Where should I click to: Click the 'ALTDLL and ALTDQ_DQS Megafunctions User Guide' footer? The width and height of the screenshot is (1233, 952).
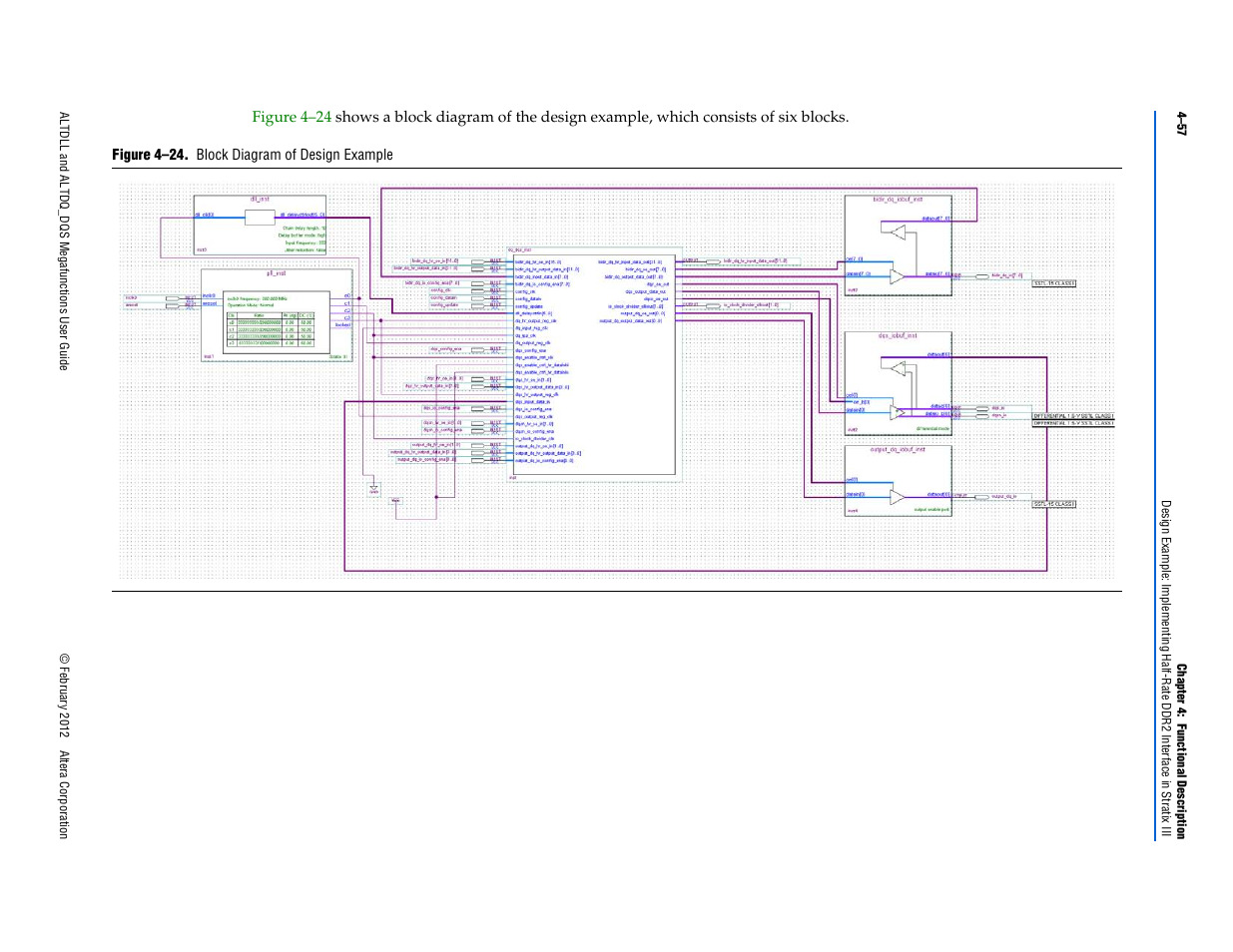64,240
